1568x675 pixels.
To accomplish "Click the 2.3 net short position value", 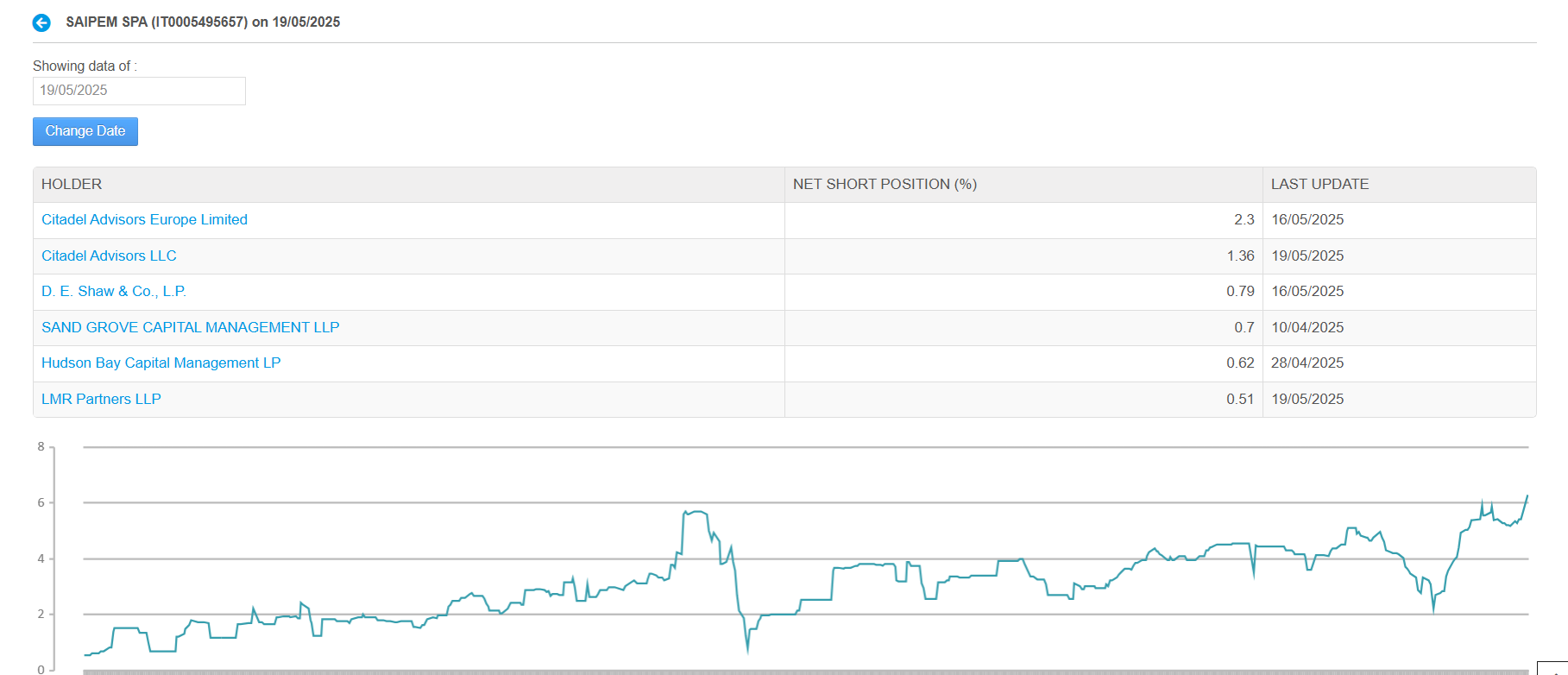I will click(x=1244, y=220).
